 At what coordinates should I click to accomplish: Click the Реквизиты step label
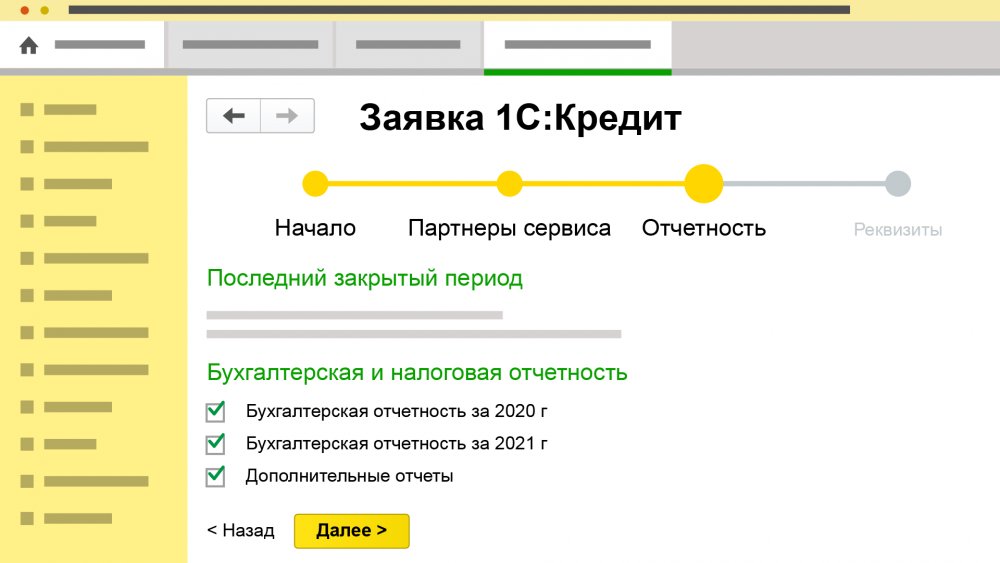[x=897, y=230]
